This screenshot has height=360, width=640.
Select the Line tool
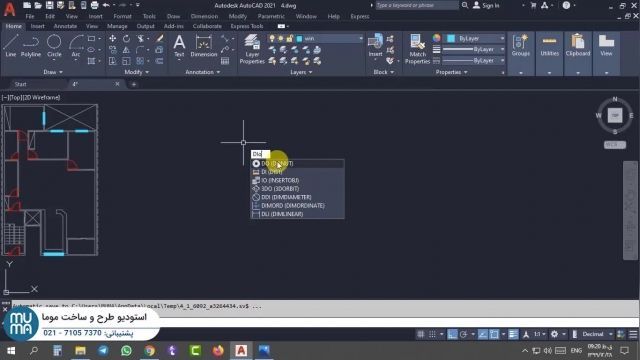click(x=10, y=45)
